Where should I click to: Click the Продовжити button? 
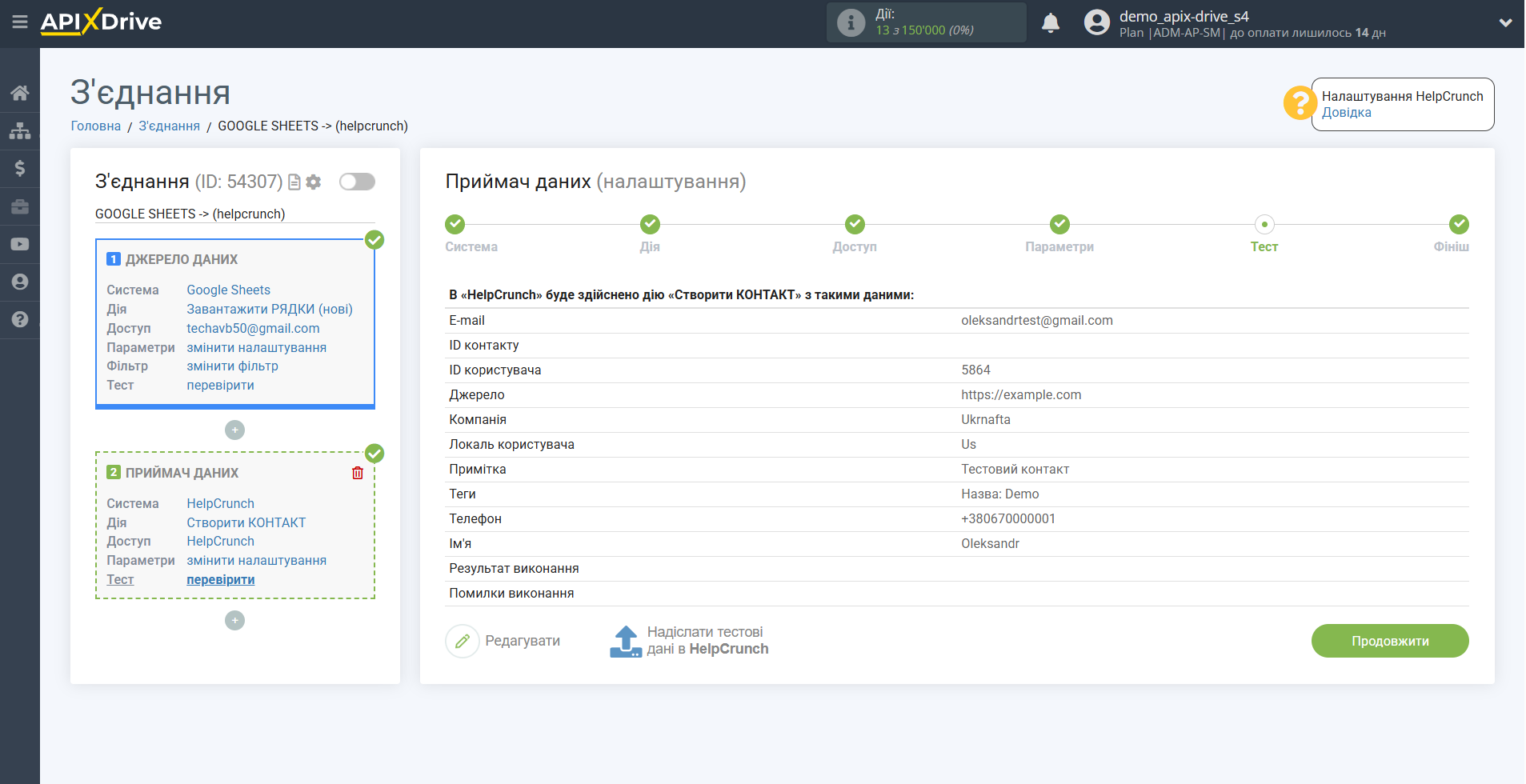[1390, 642]
